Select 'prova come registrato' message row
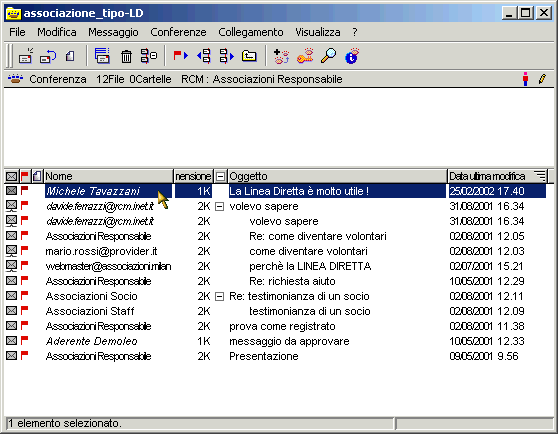This screenshot has height=434, width=558. click(x=275, y=326)
